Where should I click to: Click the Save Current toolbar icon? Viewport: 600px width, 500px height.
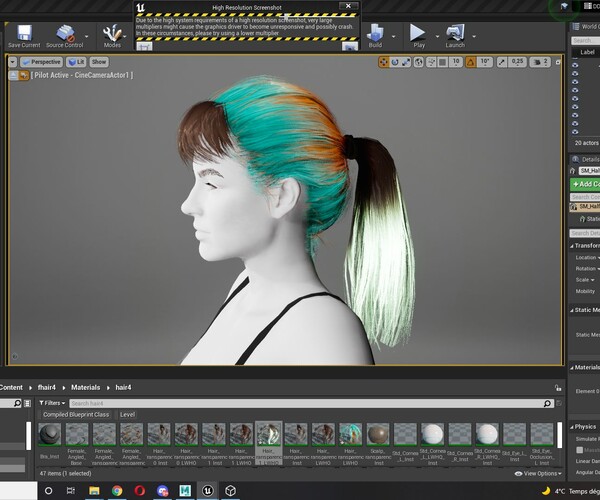pos(24,36)
